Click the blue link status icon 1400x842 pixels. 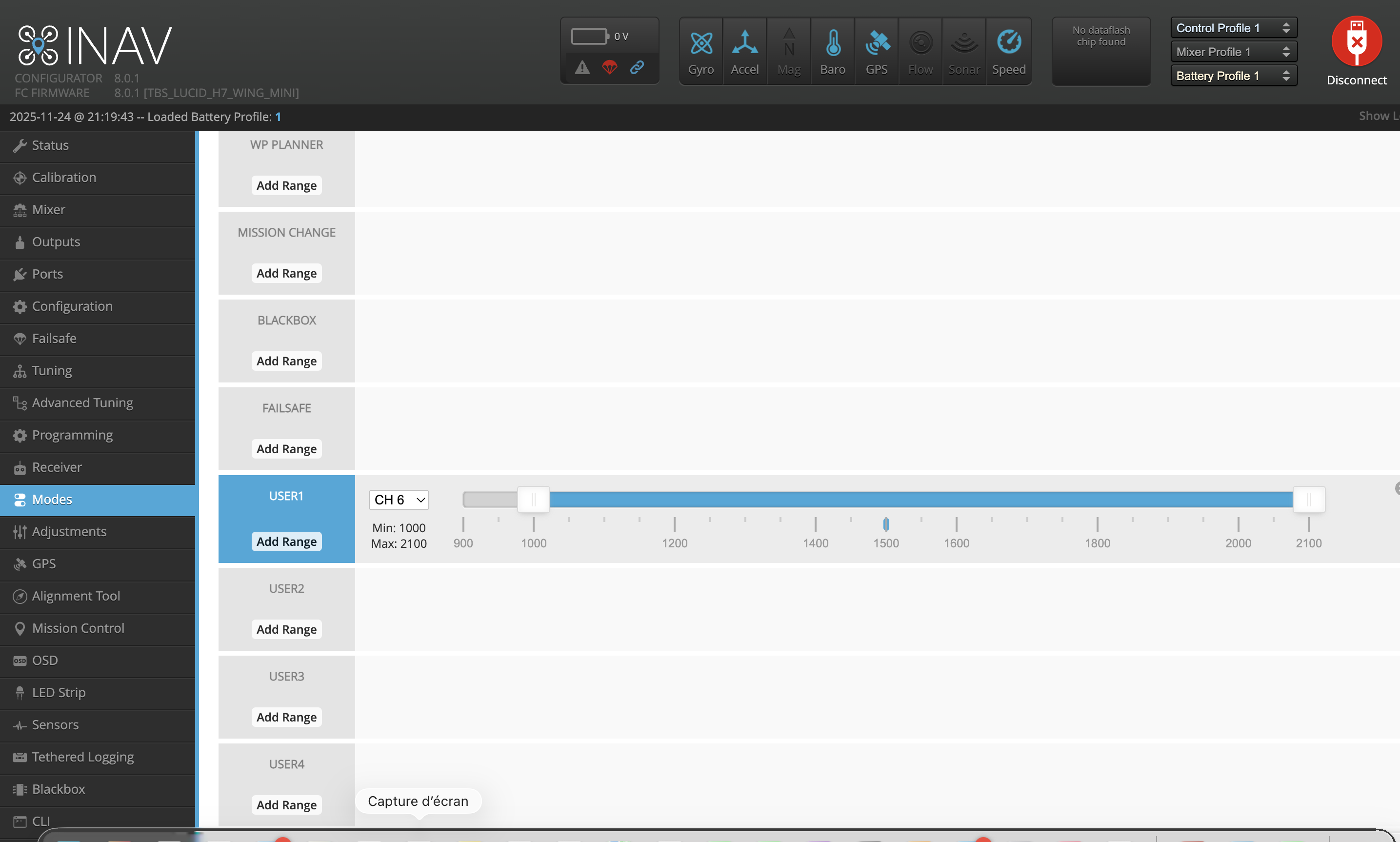click(637, 67)
